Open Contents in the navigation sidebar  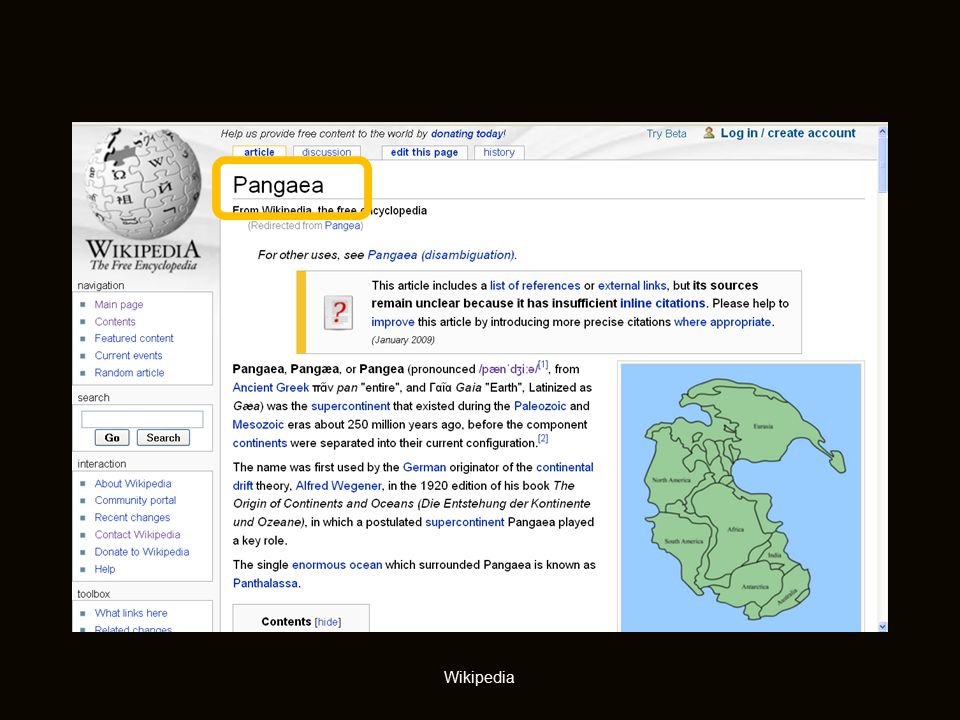point(115,321)
